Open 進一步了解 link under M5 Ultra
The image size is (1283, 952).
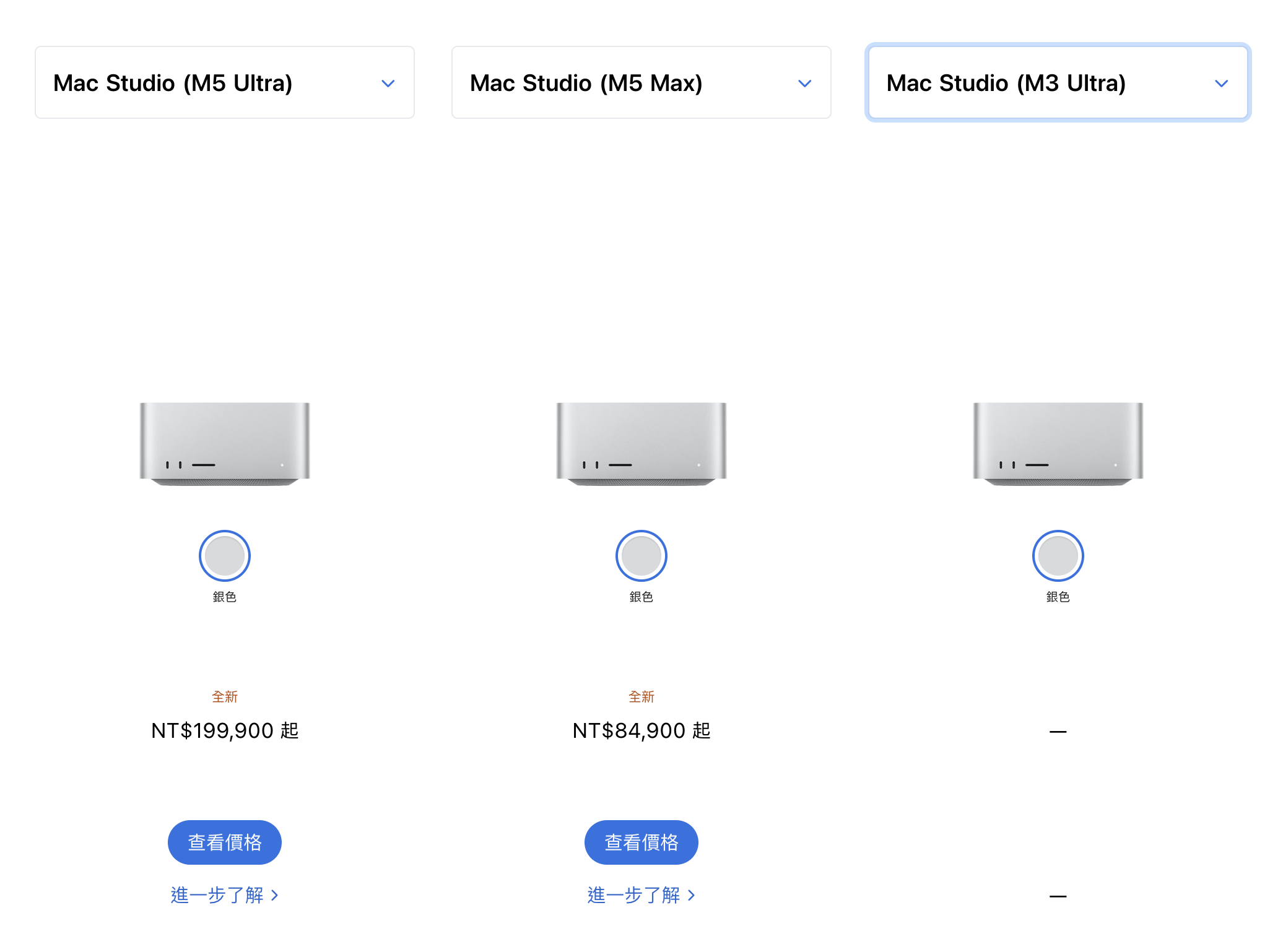tap(225, 895)
